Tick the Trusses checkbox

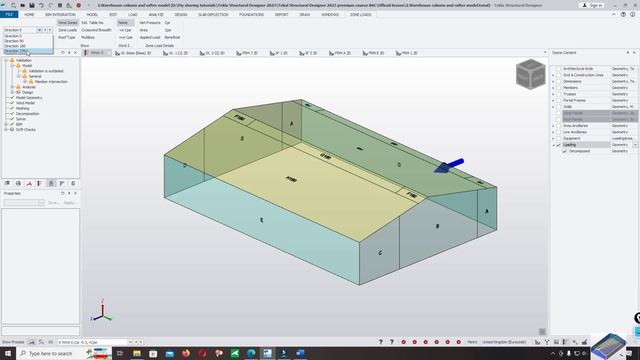pyautogui.click(x=559, y=94)
